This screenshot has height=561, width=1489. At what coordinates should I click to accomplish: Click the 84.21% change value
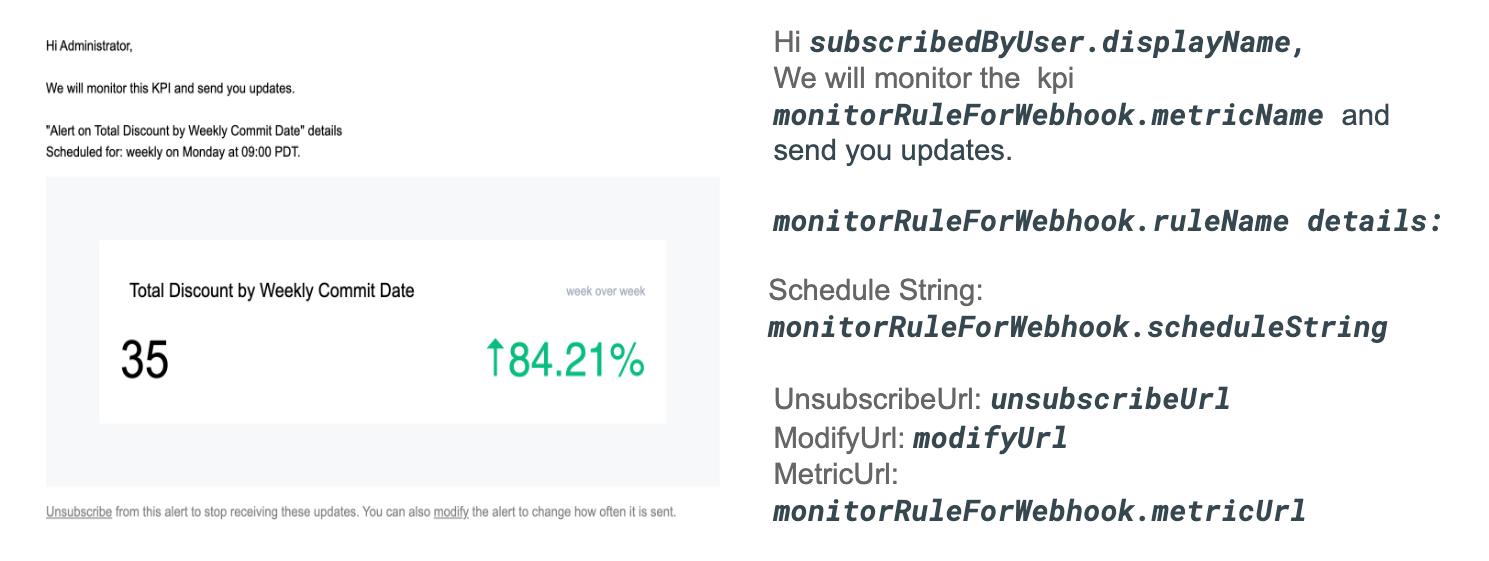[x=576, y=361]
